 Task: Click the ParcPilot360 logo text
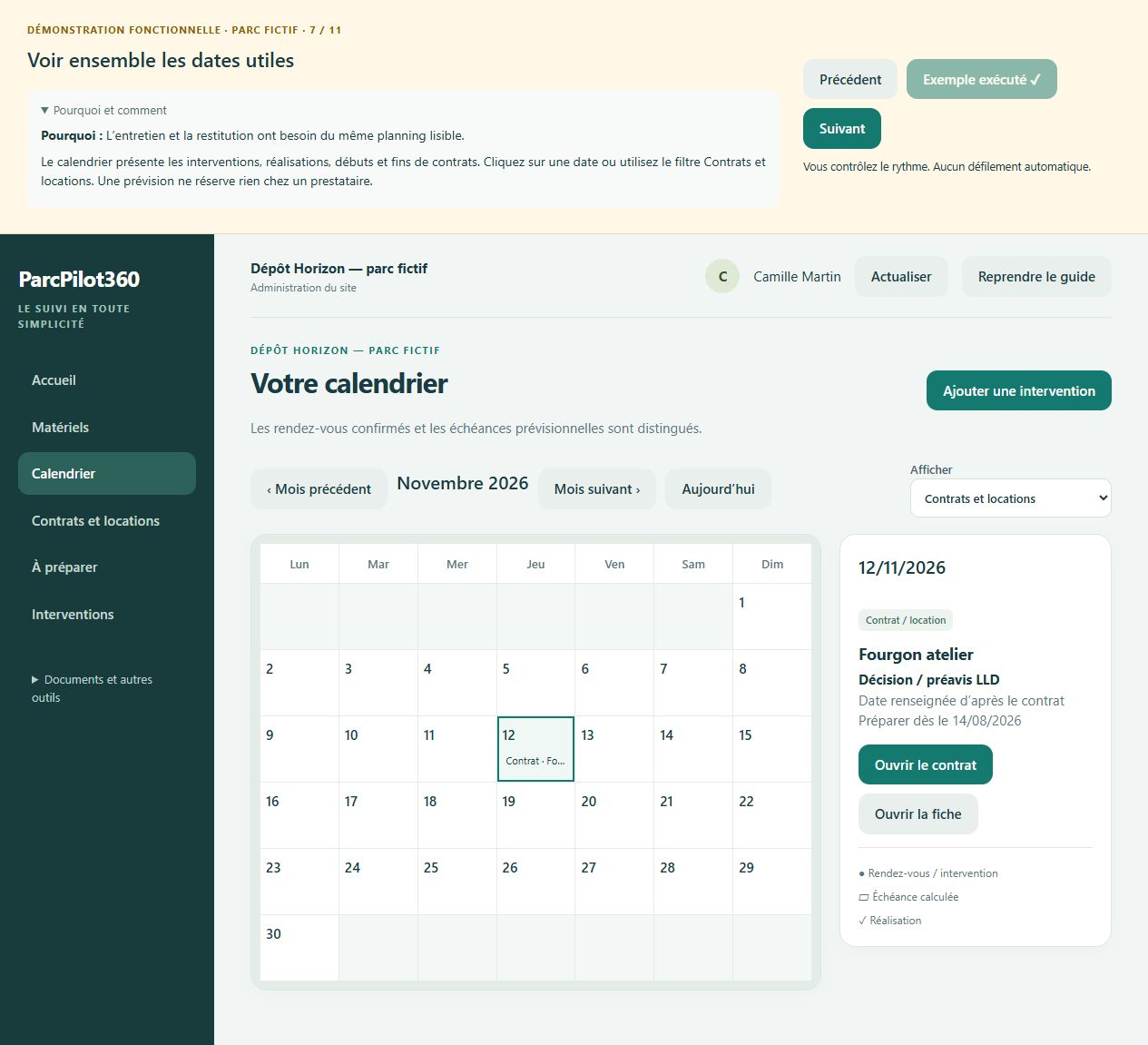[x=79, y=280]
